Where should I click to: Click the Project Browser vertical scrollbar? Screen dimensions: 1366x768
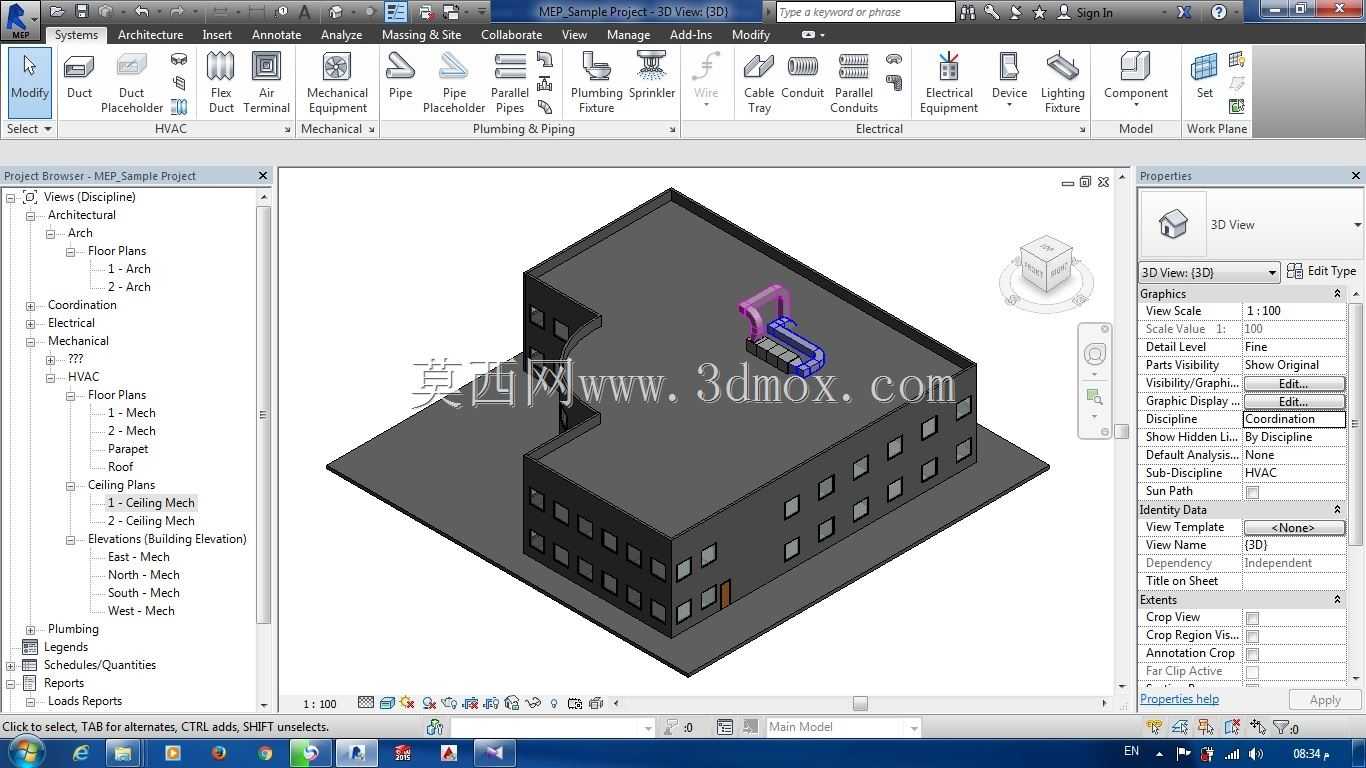point(264,414)
